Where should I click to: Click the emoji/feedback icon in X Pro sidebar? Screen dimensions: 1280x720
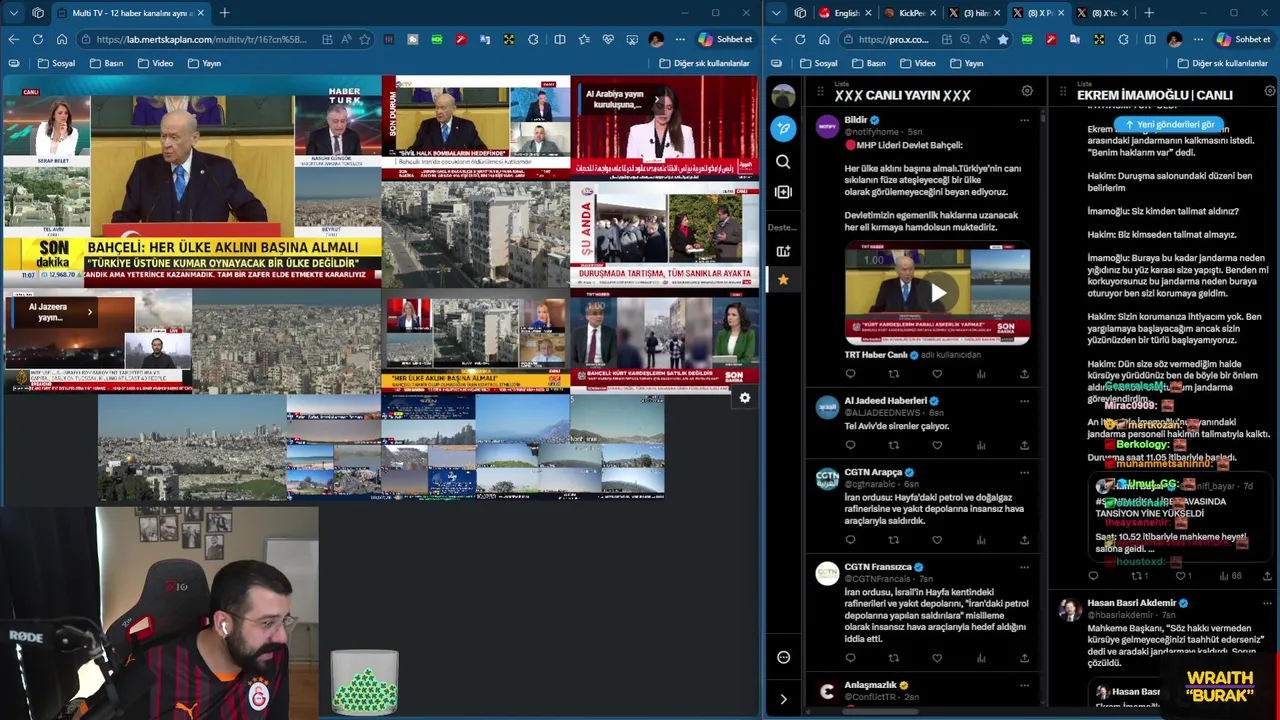(783, 657)
